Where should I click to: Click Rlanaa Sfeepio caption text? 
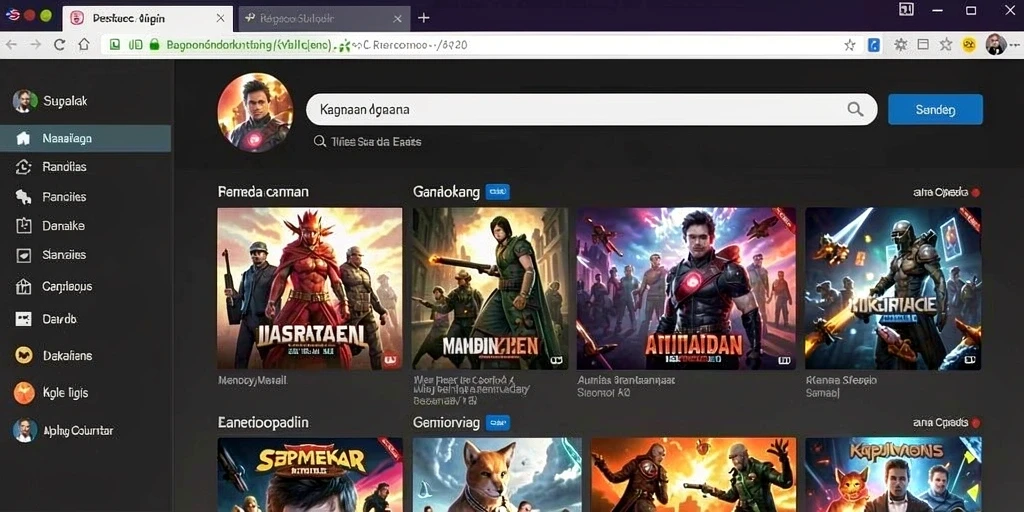[x=840, y=380]
